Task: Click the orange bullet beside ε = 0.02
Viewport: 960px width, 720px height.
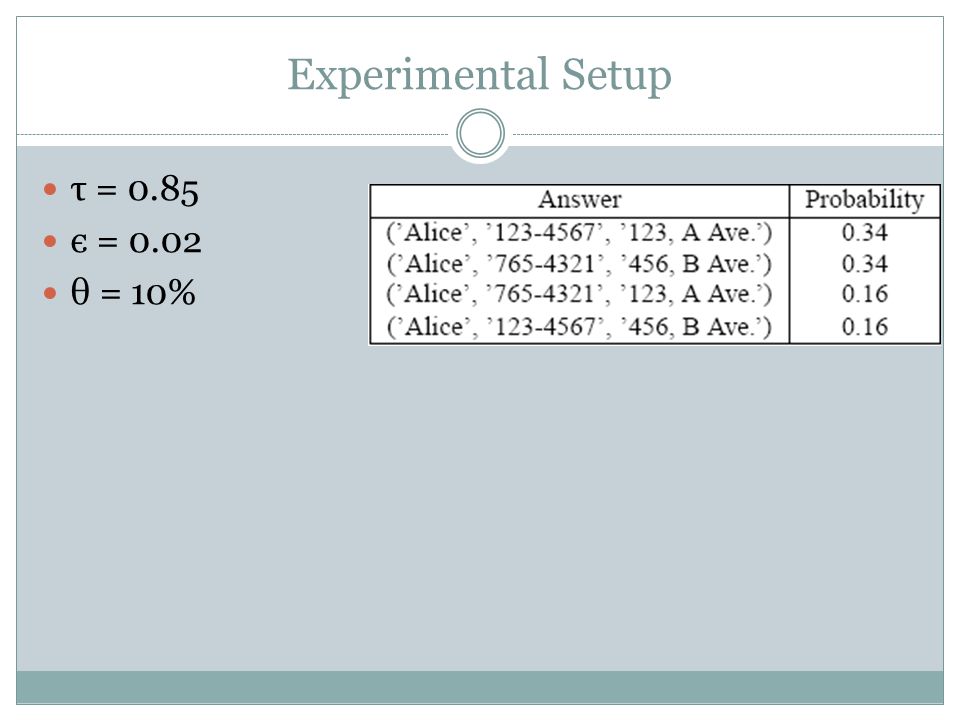Action: click(50, 241)
